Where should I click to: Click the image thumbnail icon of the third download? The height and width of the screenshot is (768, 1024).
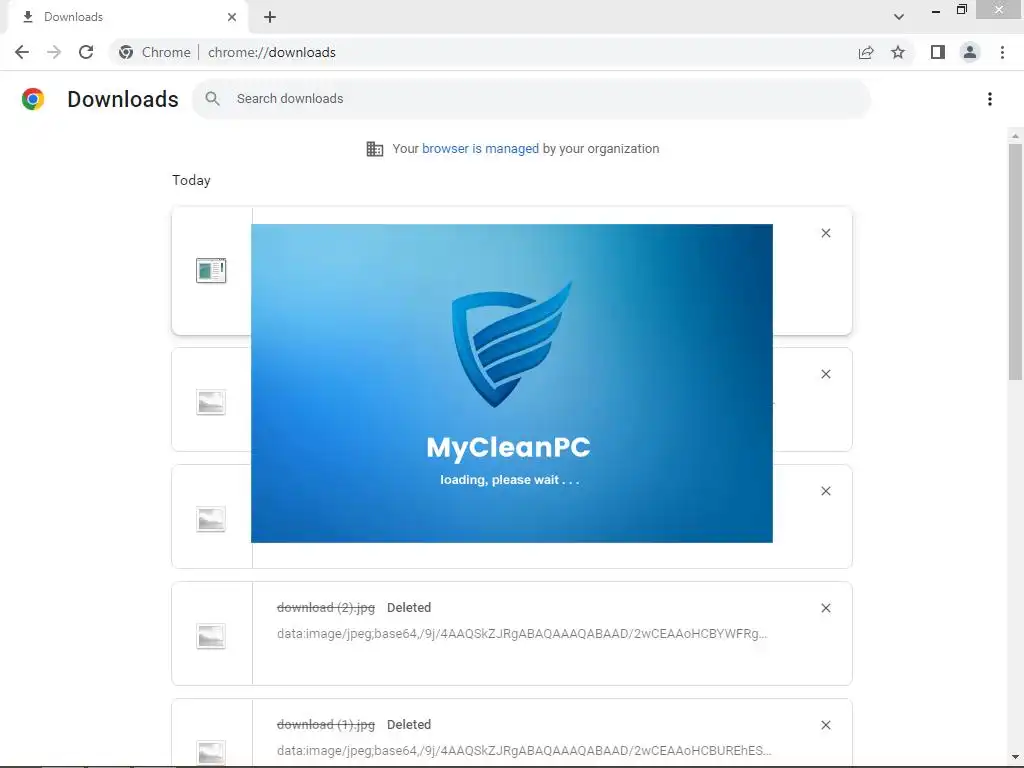(211, 519)
